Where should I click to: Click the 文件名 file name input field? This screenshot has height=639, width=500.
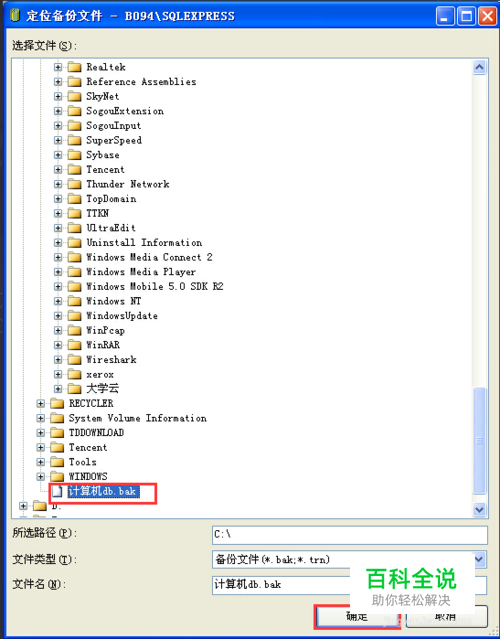coord(350,585)
